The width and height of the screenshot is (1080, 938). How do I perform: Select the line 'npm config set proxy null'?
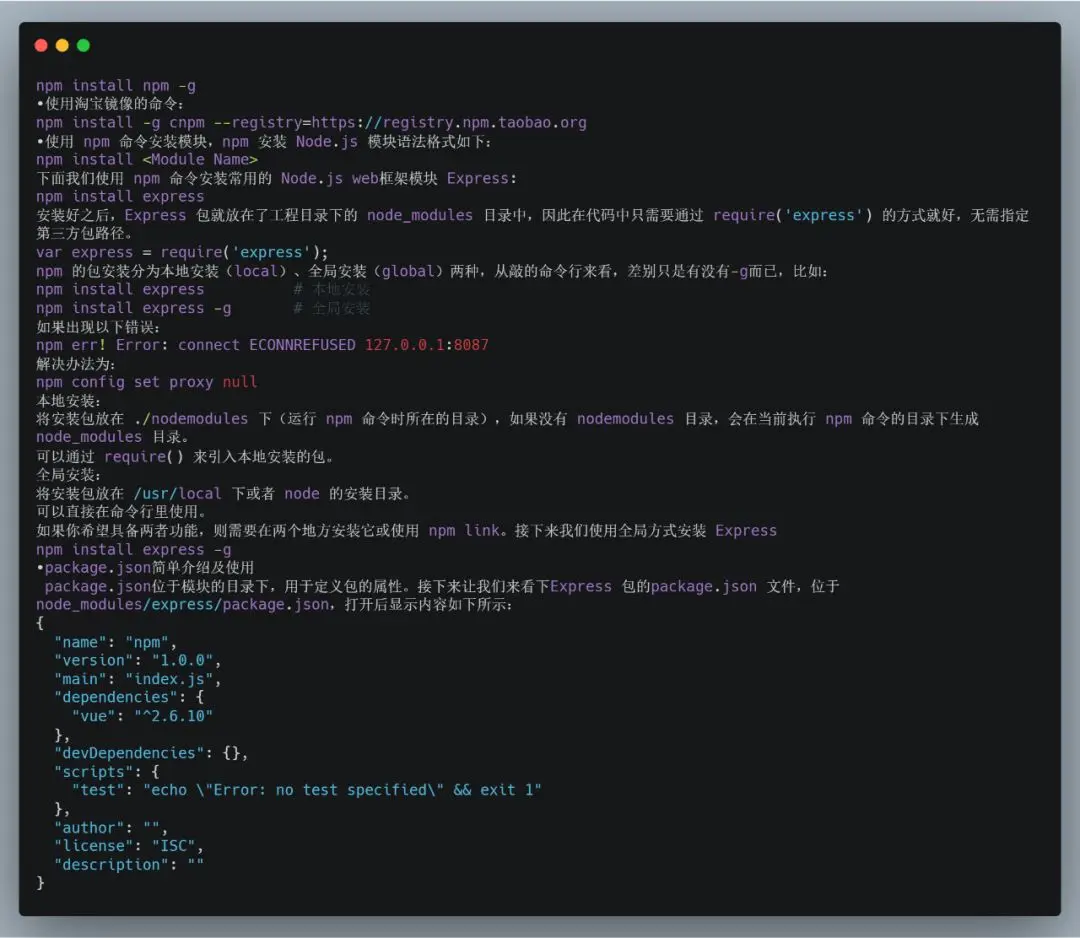coord(147,382)
